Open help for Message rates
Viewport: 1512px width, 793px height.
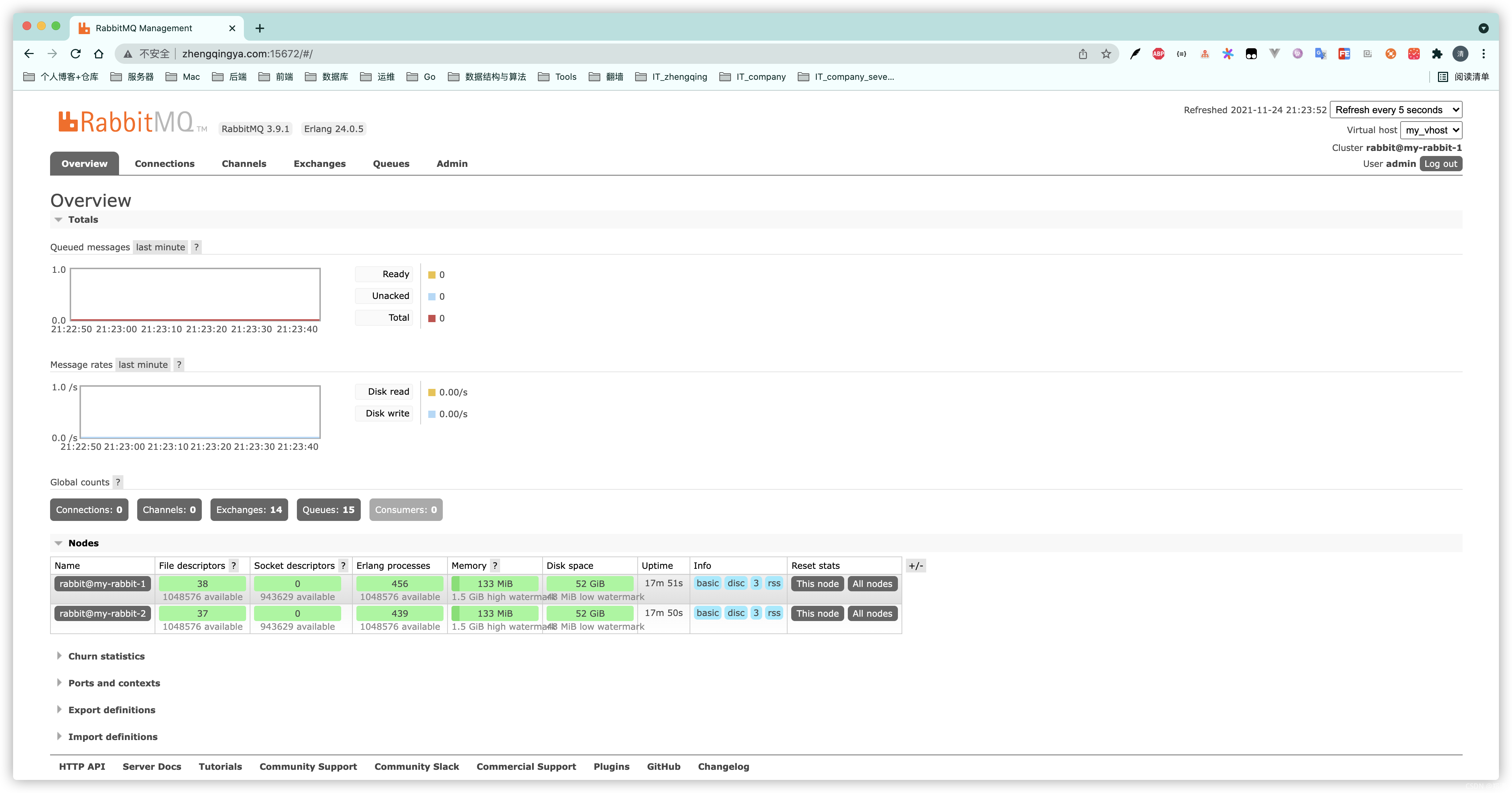point(179,365)
